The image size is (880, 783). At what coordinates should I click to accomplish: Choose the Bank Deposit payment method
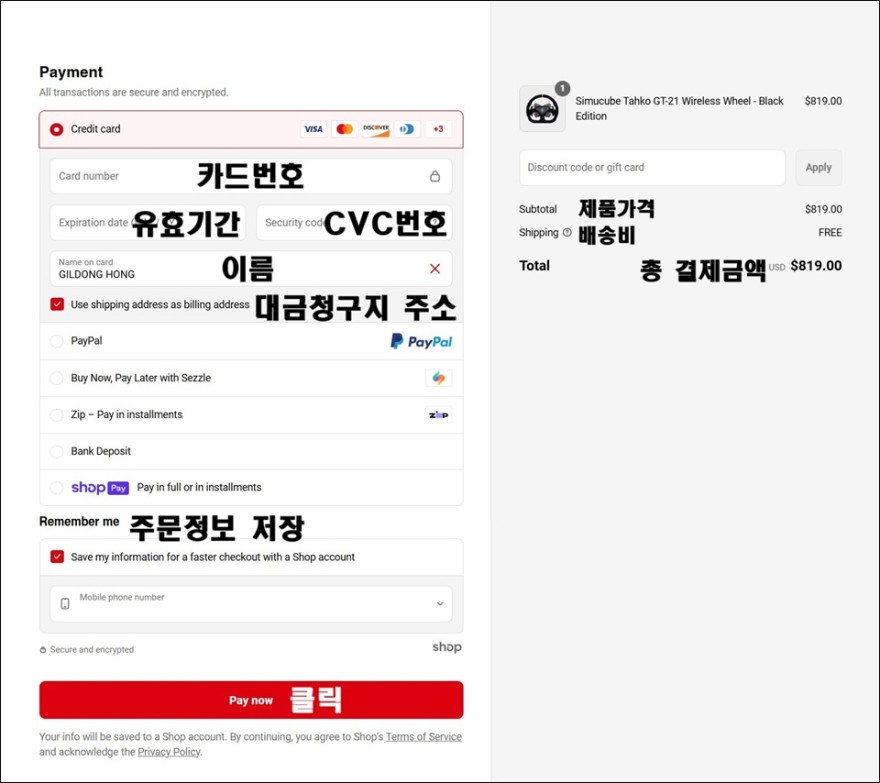click(57, 451)
